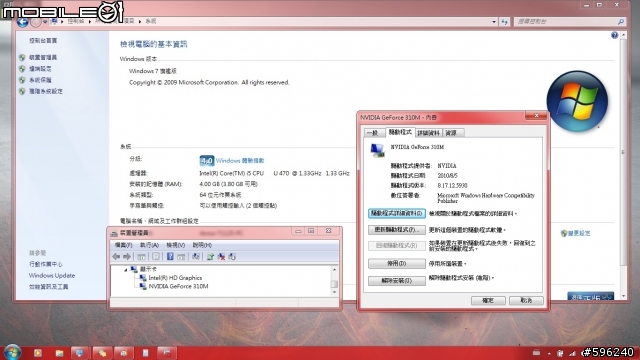Screen dimensions: 640x360
Task: Click Back arrow in Device Manager toolbar
Action: pos(116,256)
